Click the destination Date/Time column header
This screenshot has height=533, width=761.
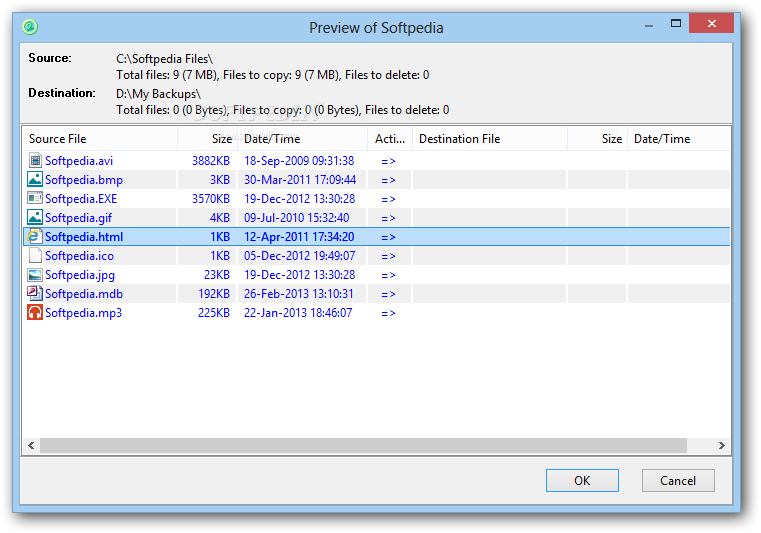[x=678, y=139]
